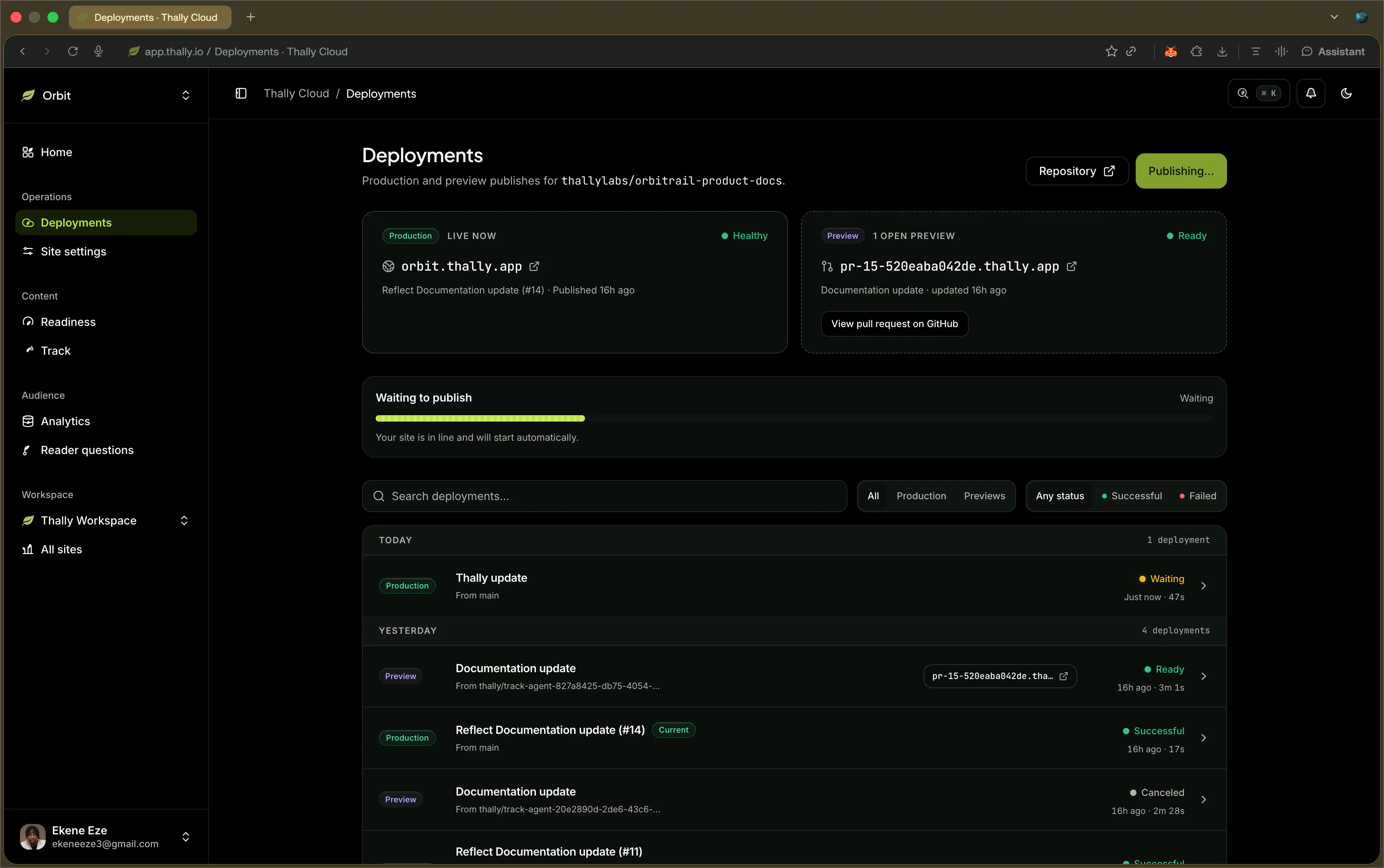The image size is (1384, 868).
Task: Open Readiness page
Action: coord(106,322)
